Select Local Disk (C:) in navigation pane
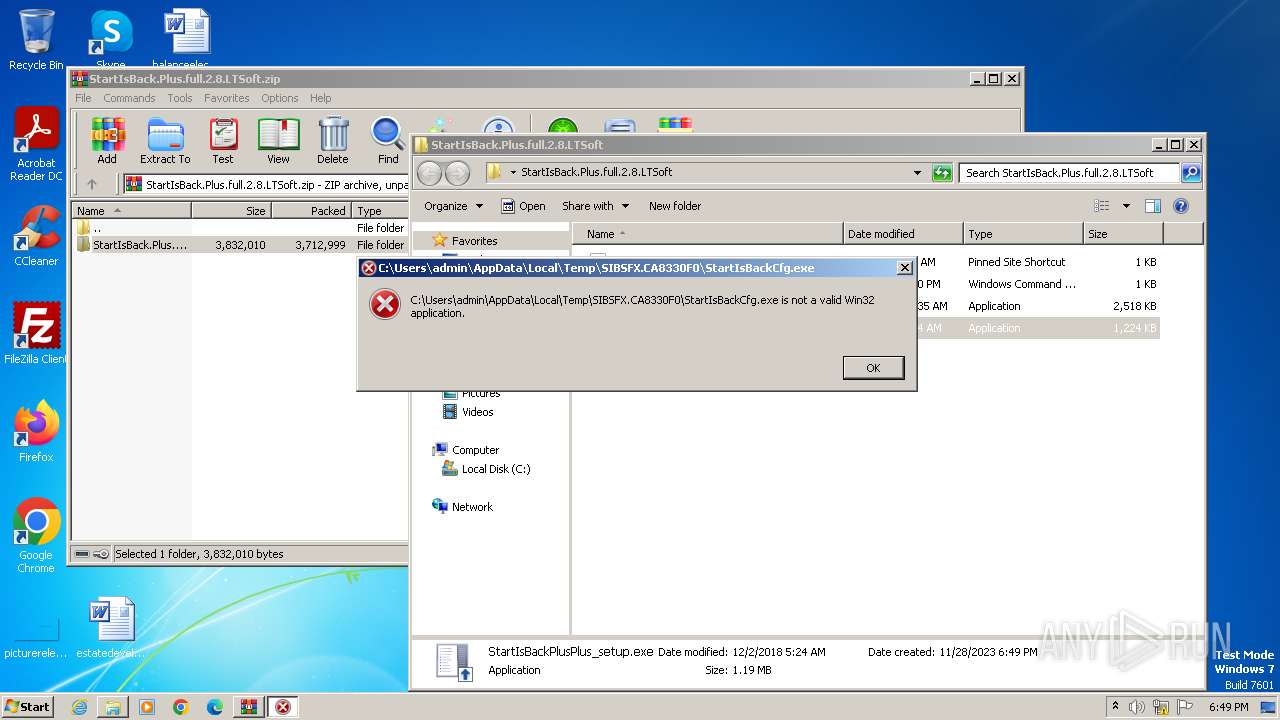Viewport: 1280px width, 720px height. tap(496, 469)
